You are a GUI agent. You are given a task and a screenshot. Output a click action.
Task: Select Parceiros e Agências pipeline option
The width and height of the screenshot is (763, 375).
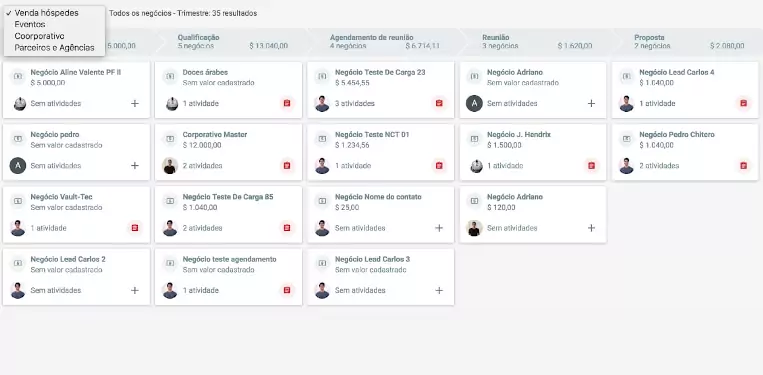54,48
